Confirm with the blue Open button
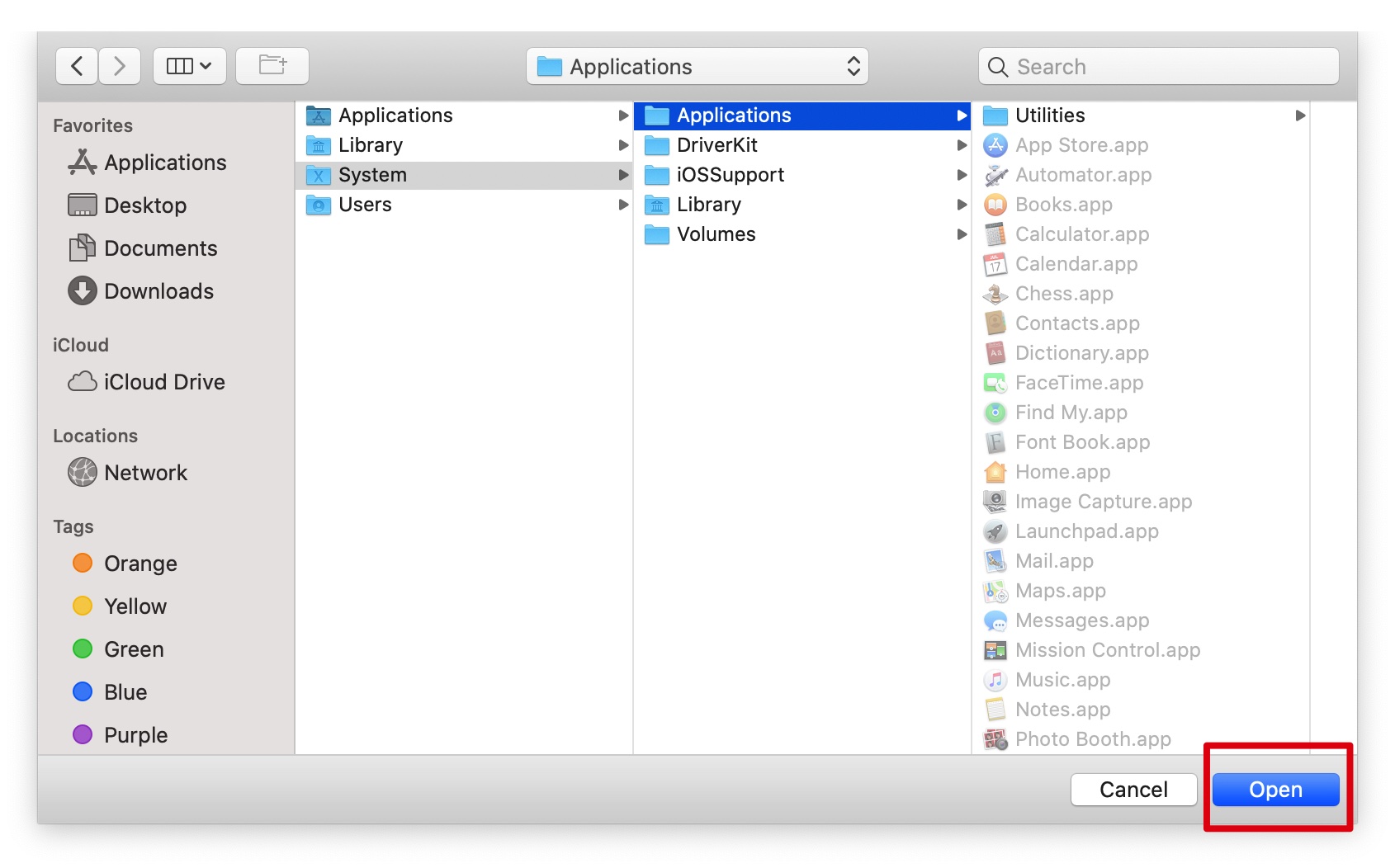The width and height of the screenshot is (1395, 868). [x=1276, y=790]
